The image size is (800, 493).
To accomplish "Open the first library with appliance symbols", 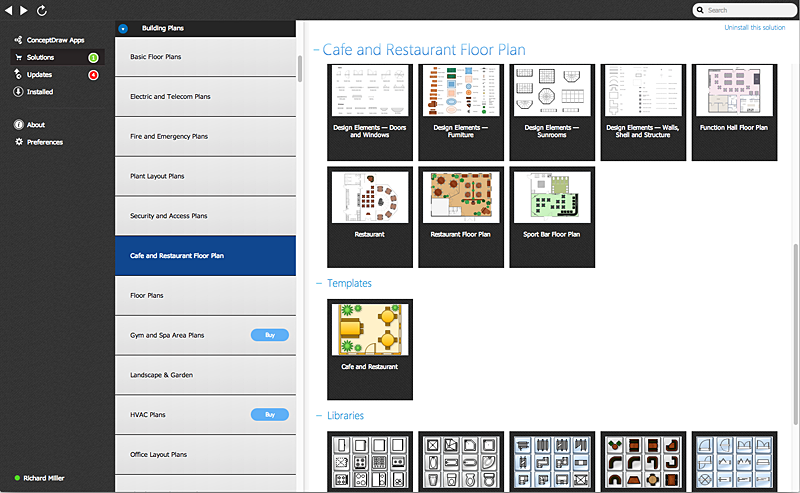I will tap(370, 462).
